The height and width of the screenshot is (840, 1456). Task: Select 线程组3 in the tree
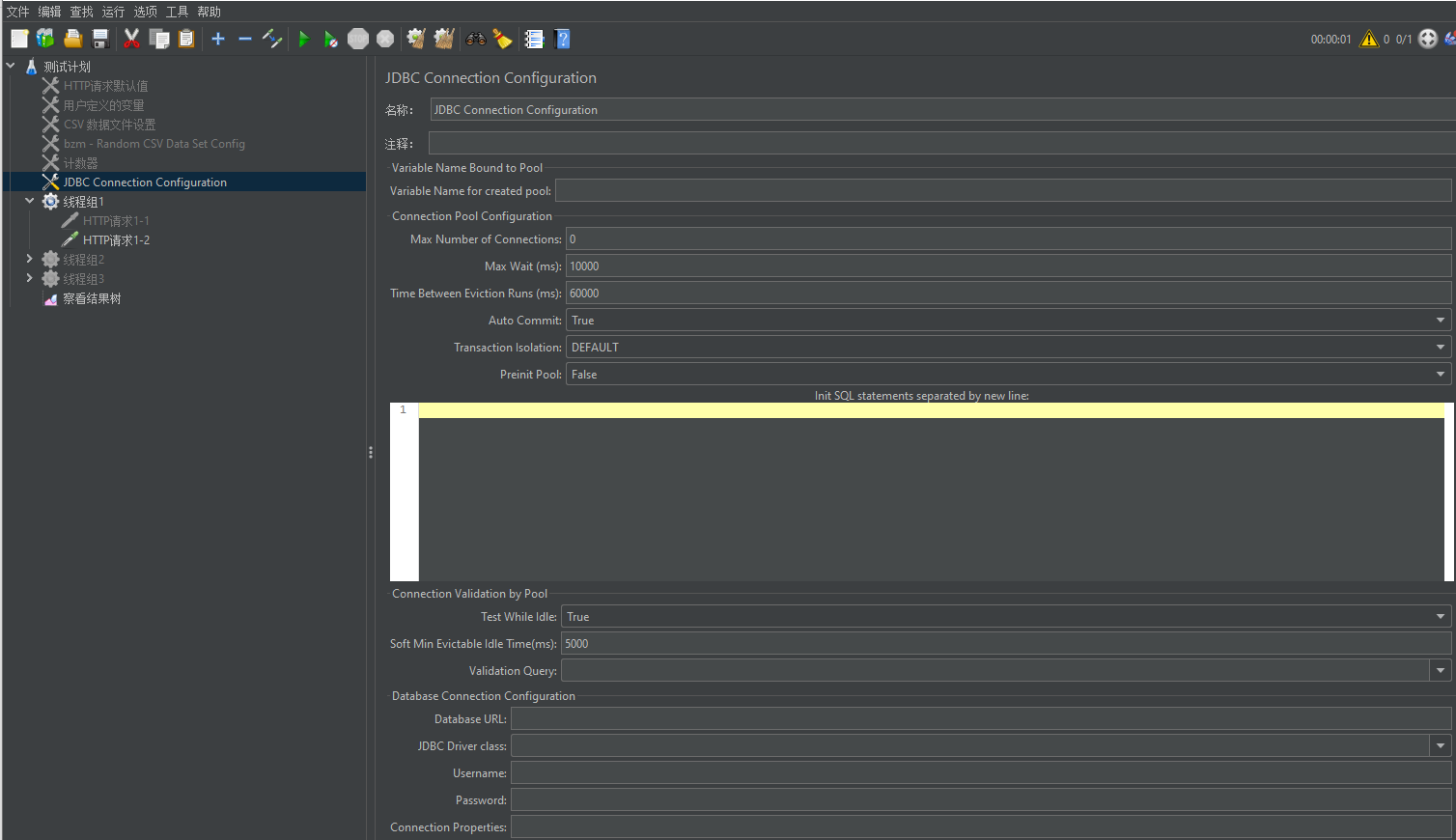click(x=84, y=279)
